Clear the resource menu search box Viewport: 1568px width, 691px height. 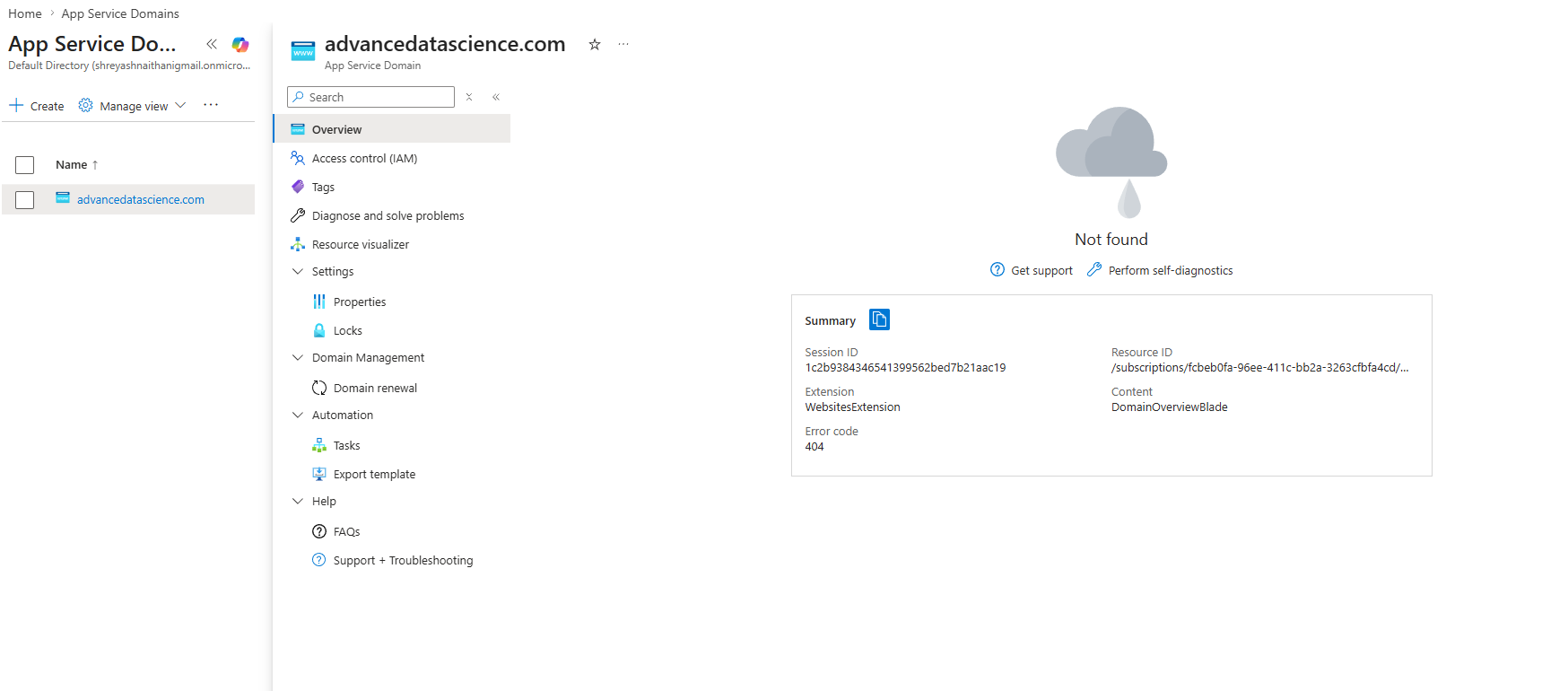click(469, 97)
